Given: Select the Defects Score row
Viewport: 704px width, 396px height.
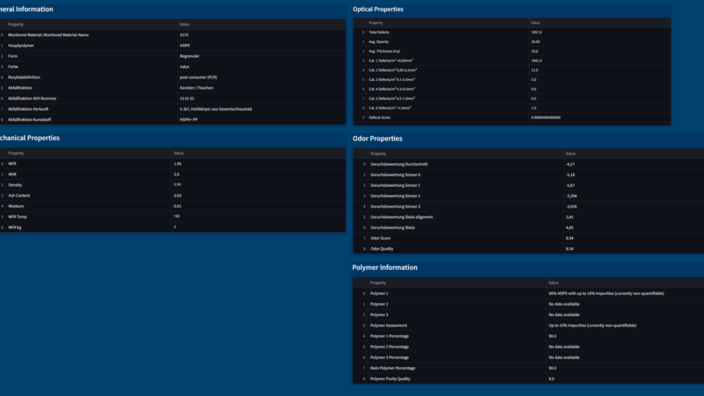Looking at the screenshot, I should [x=512, y=118].
